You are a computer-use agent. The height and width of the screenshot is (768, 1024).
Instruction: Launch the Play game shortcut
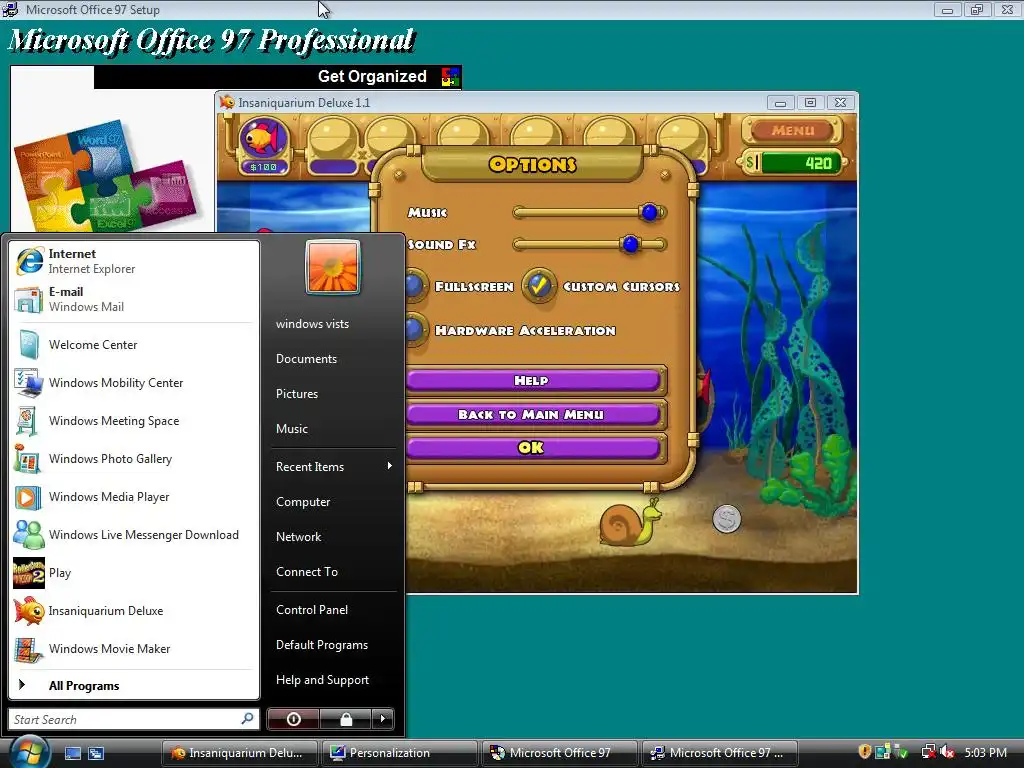click(x=134, y=573)
